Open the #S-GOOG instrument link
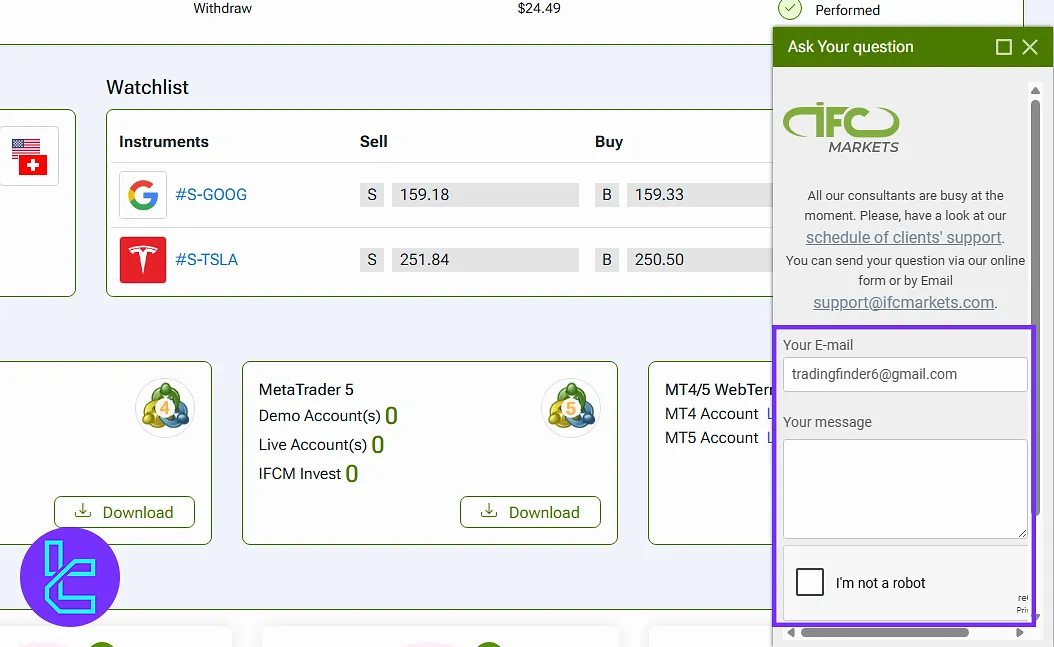This screenshot has width=1054, height=647. coord(211,195)
